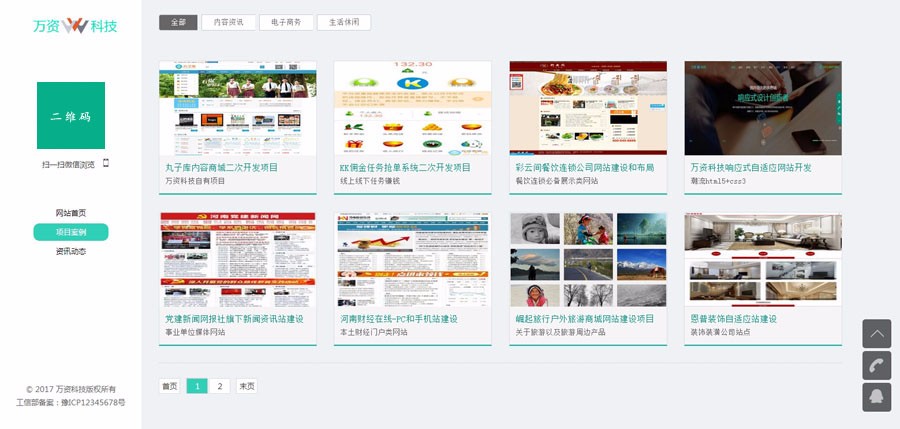The height and width of the screenshot is (429, 900).
Task: Open 丸子库内容商城 project thumbnail
Action: [238, 108]
